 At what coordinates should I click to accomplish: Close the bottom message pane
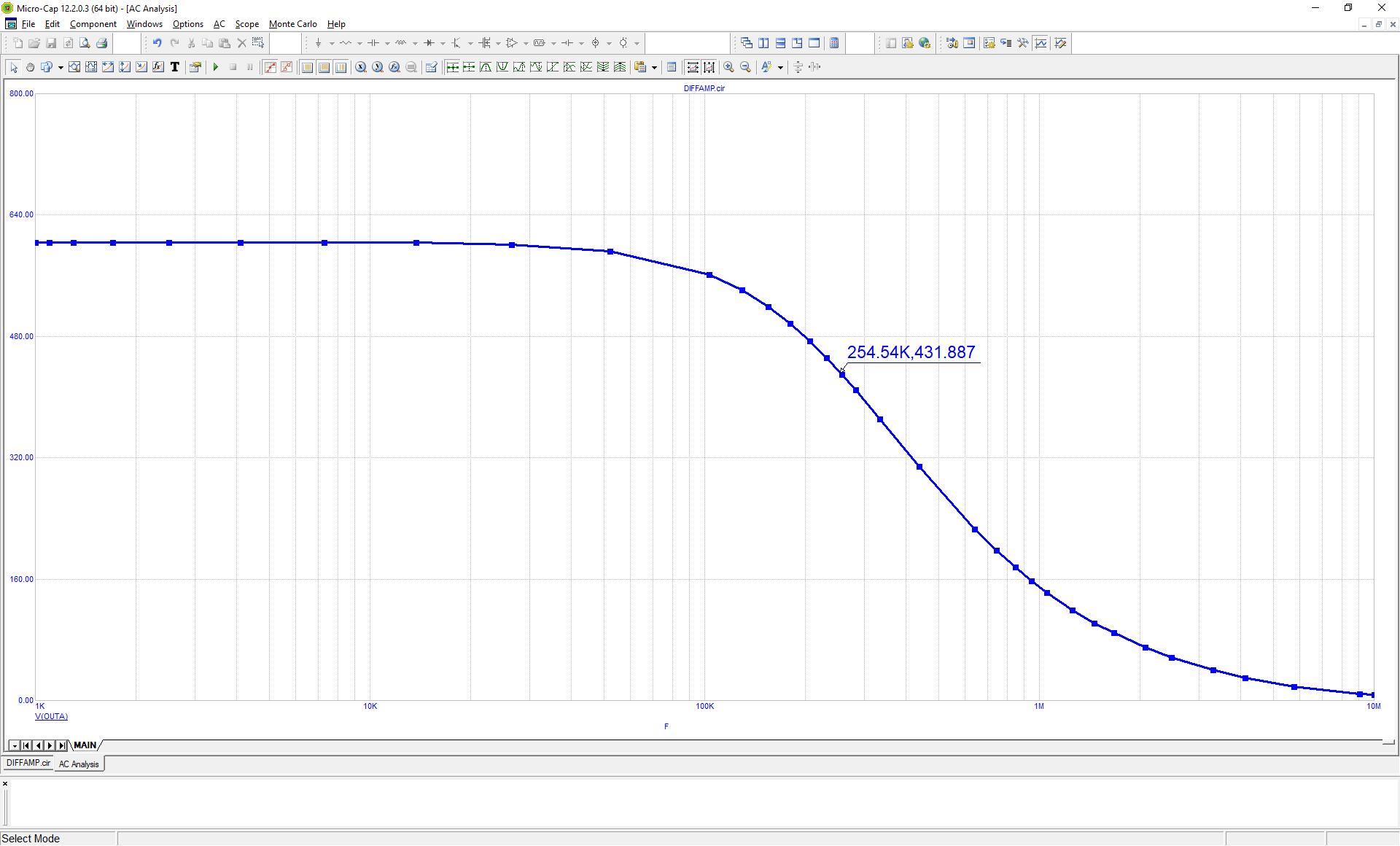coord(5,784)
